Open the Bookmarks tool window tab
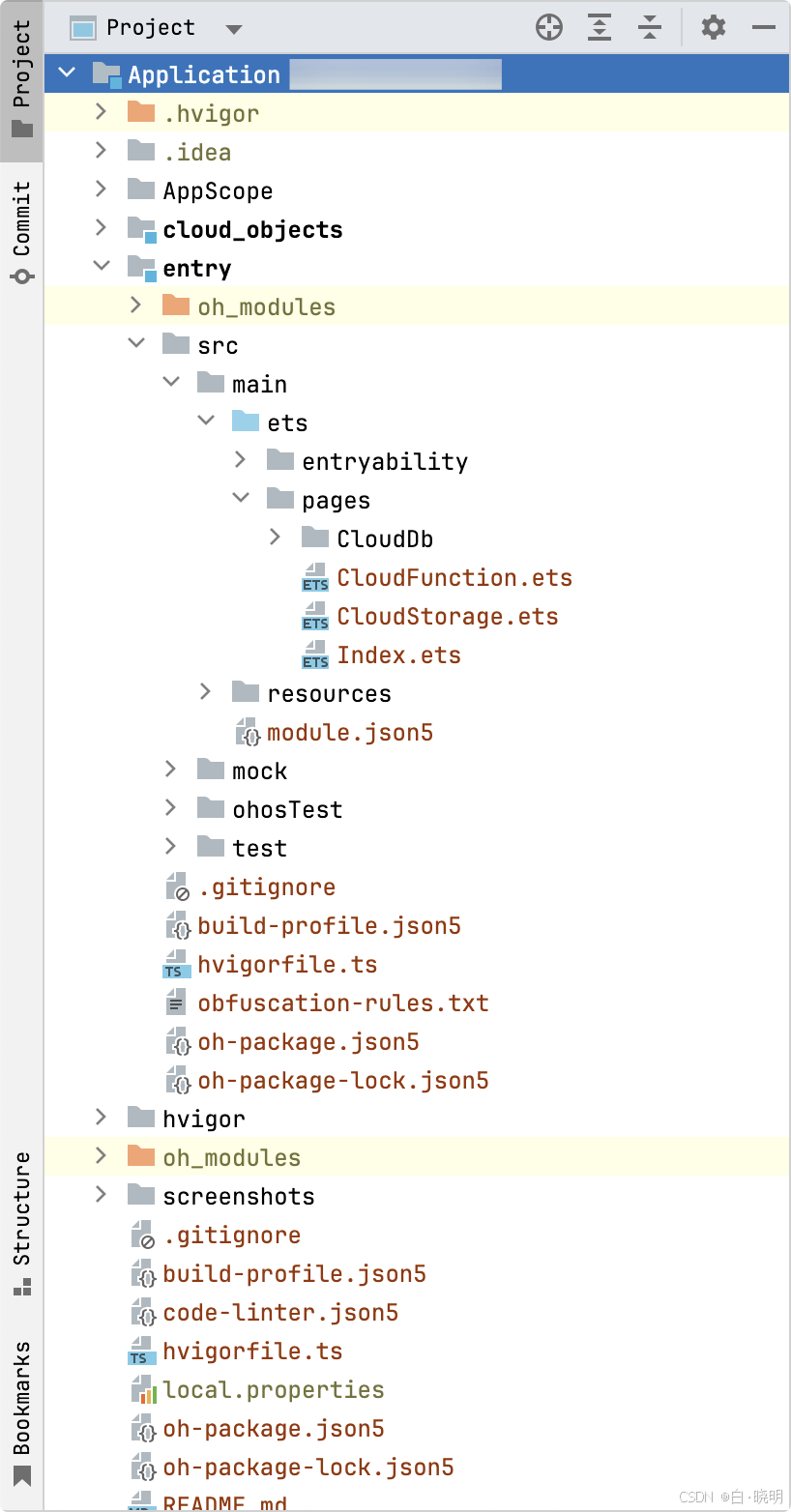The image size is (791, 1512). click(x=21, y=1411)
